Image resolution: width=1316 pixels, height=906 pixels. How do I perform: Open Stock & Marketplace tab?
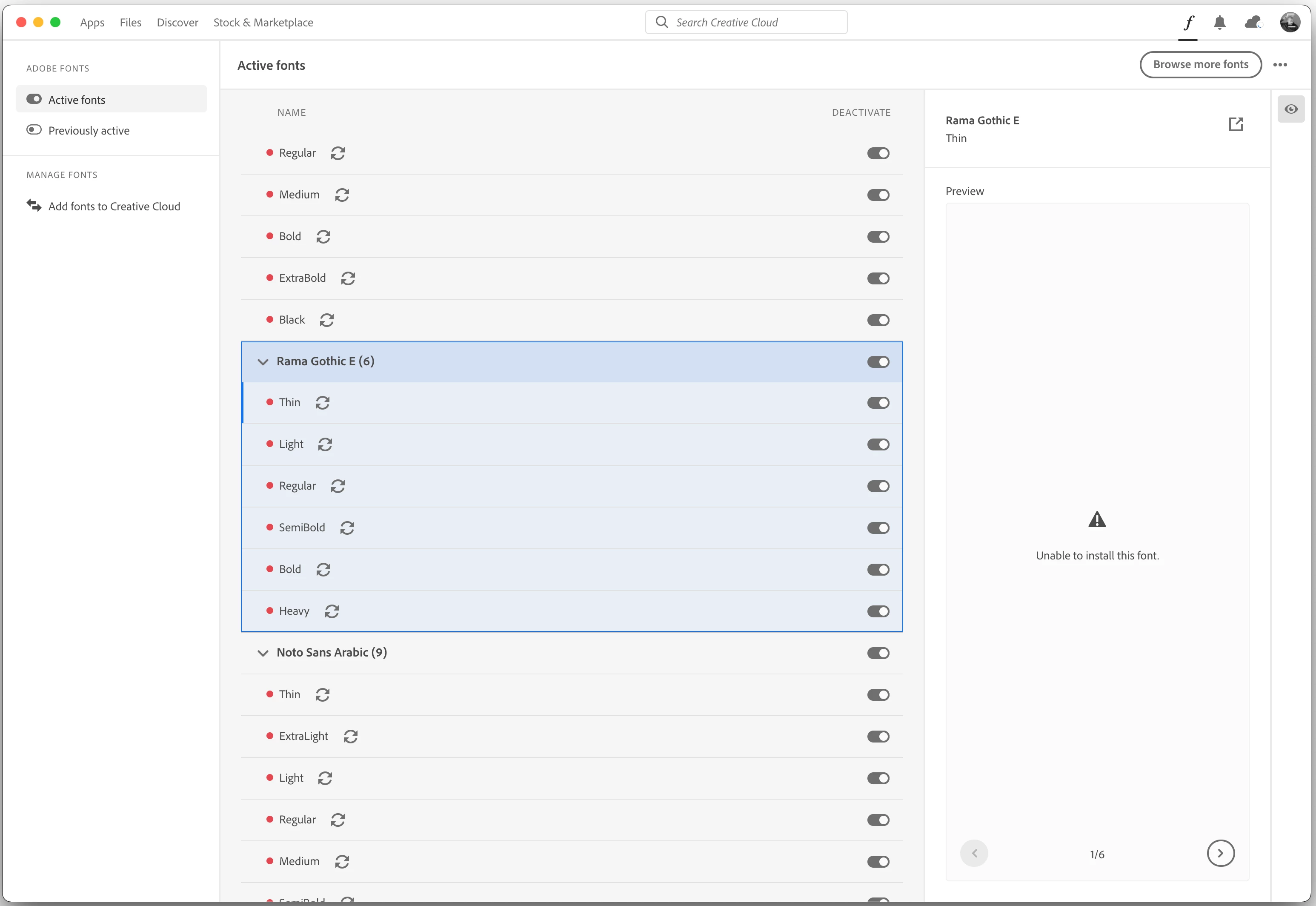click(263, 23)
